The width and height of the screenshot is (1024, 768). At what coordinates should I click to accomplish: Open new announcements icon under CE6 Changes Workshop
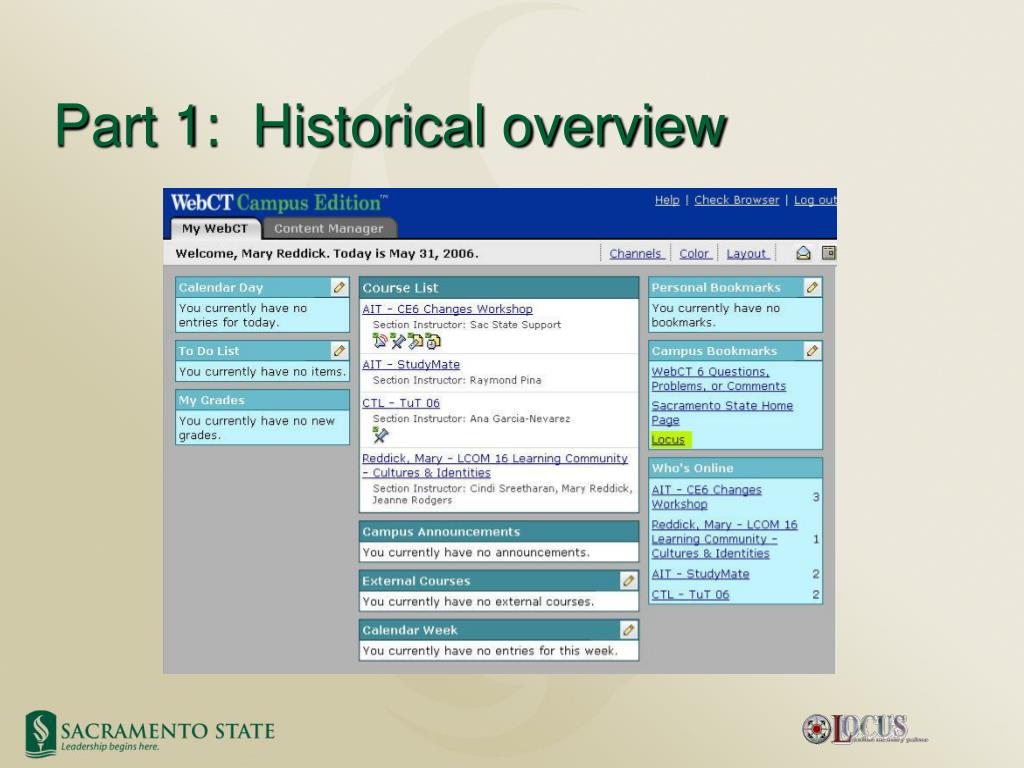[x=379, y=340]
